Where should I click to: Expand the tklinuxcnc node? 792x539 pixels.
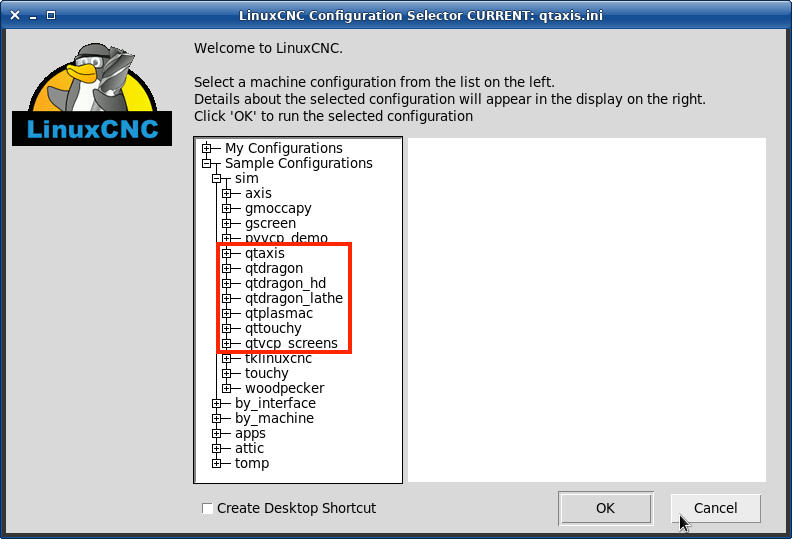coord(227,359)
